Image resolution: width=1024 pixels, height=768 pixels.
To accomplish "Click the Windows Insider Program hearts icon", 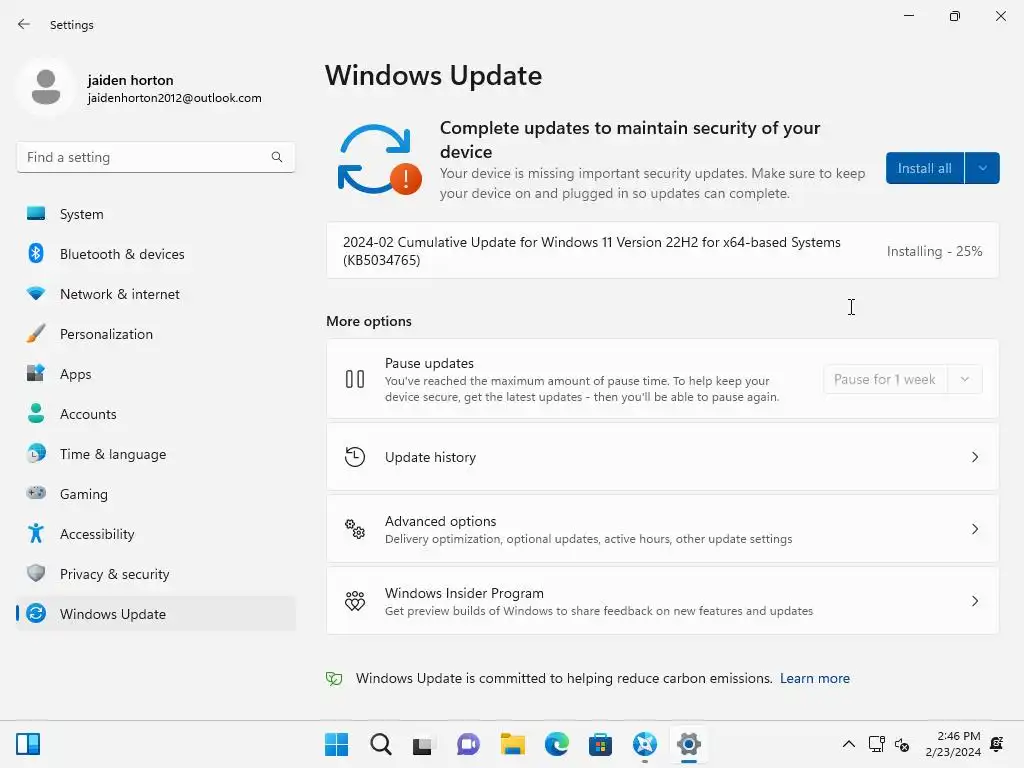I will [355, 601].
